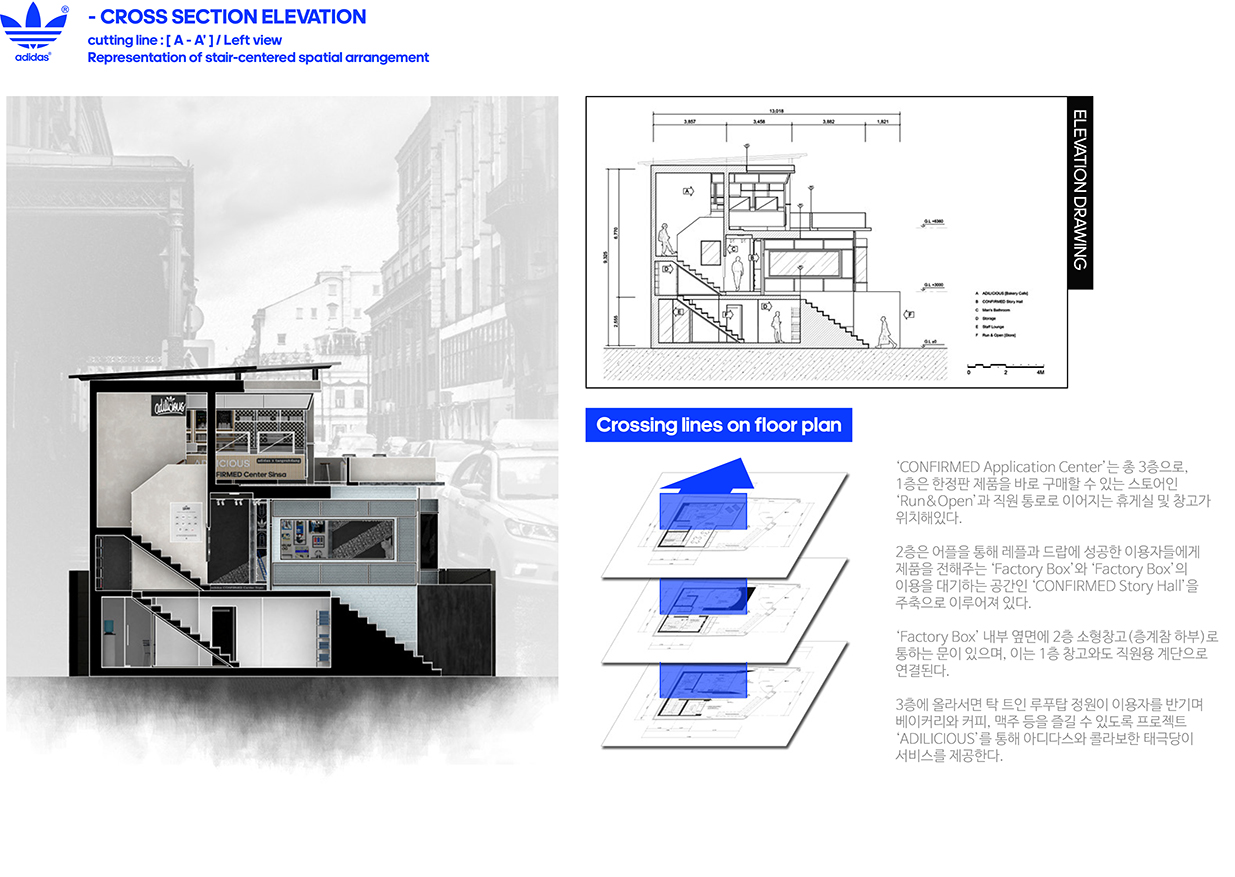Click the section marker C arrow in the elevation
This screenshot has height=877, width=1235.
[732, 249]
